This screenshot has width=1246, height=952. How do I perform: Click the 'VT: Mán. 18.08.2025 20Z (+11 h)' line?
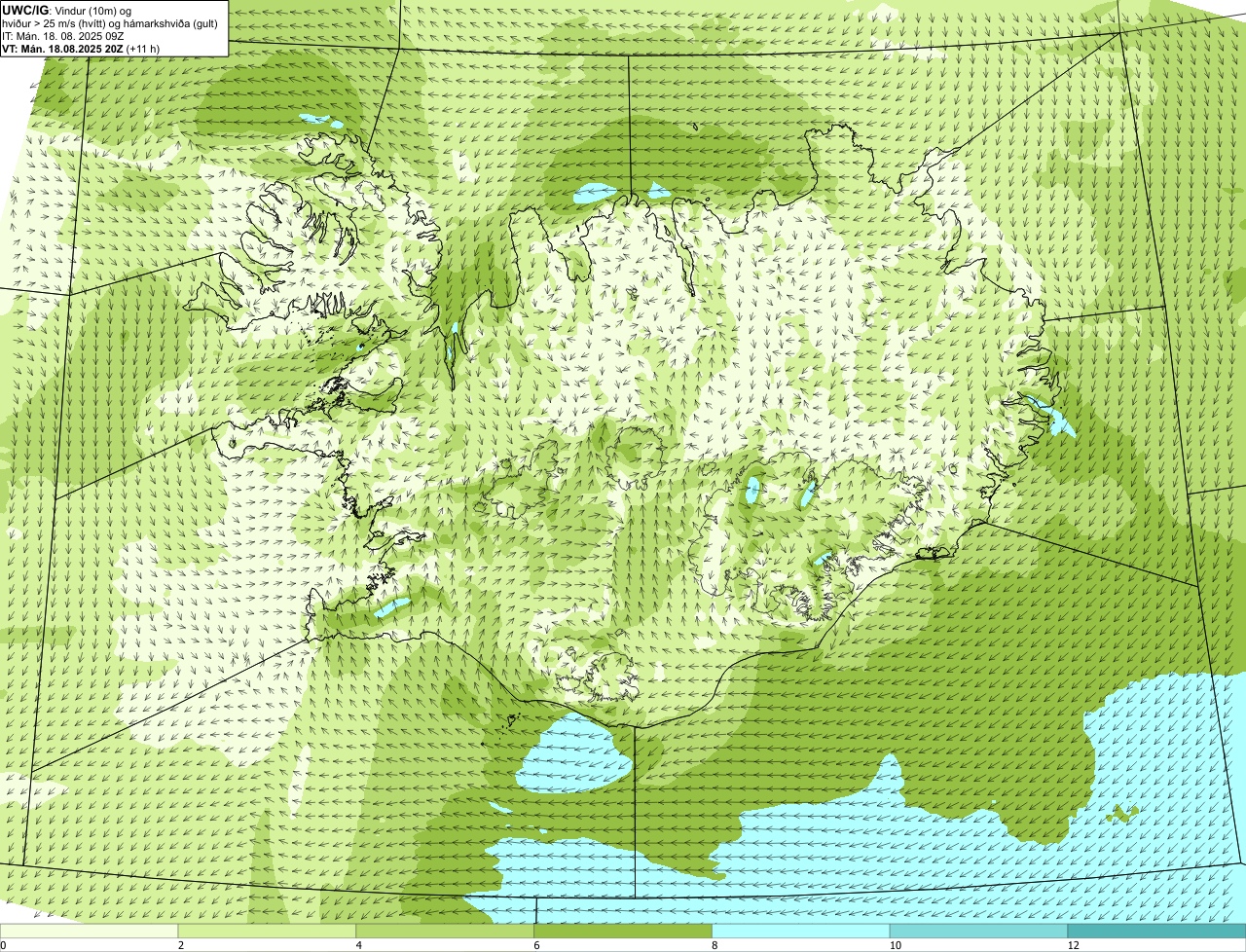click(x=81, y=48)
